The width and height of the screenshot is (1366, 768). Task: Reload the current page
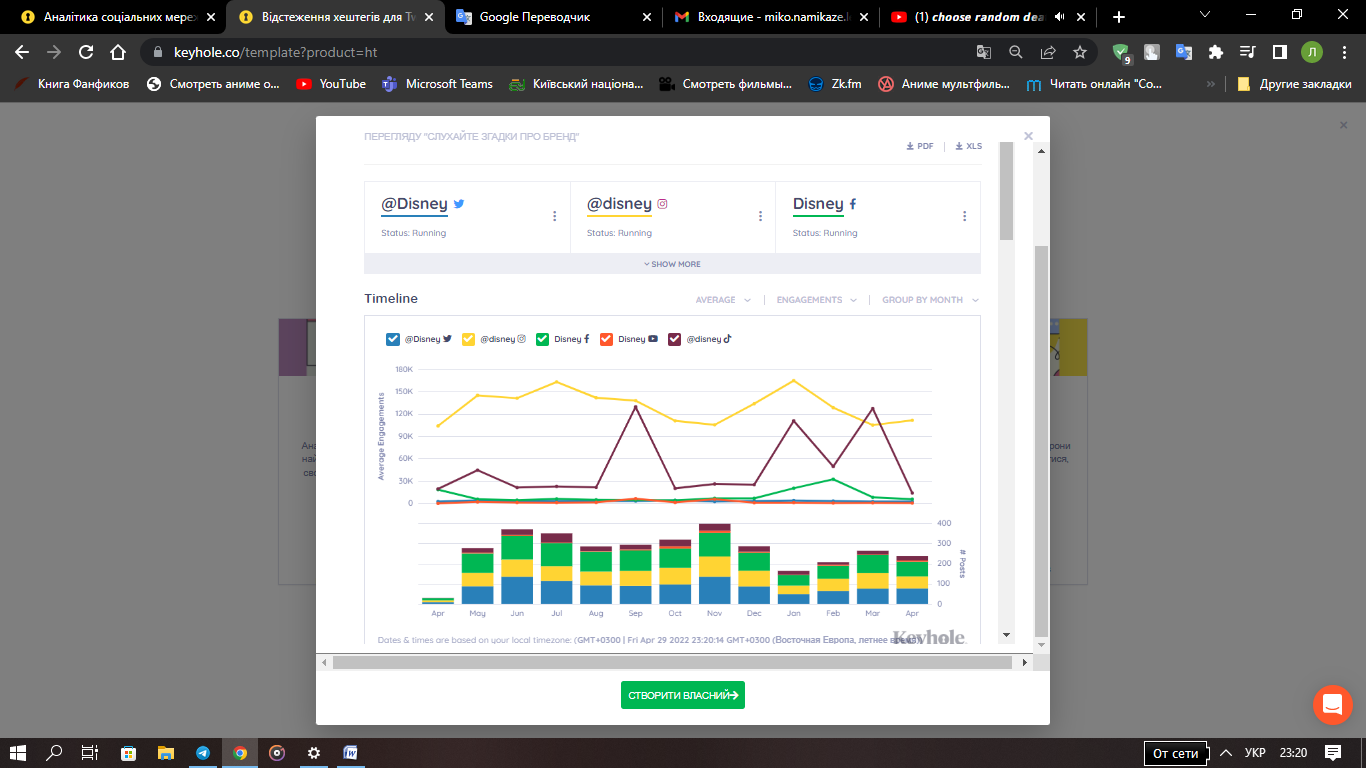86,52
